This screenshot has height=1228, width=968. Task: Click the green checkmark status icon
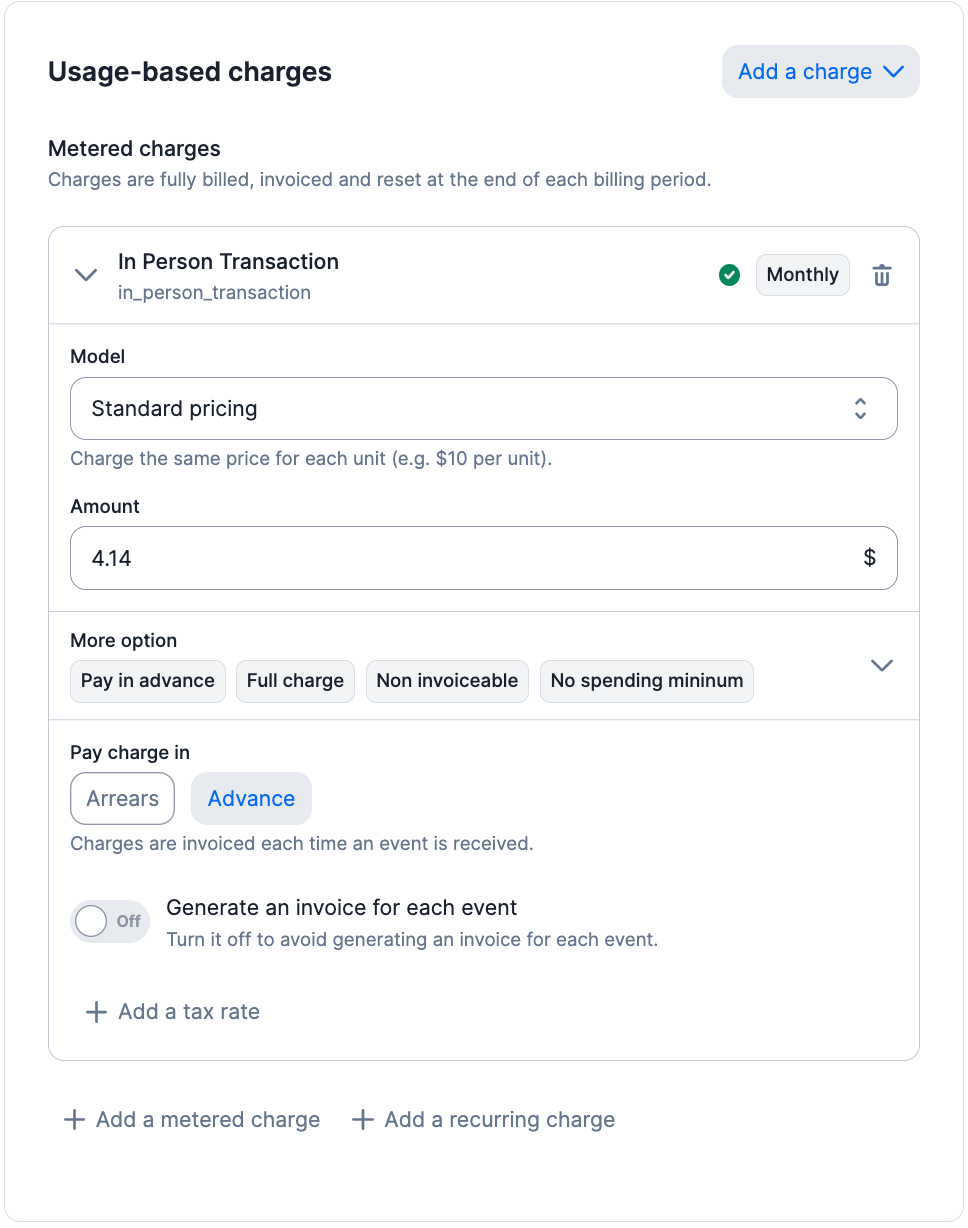[730, 275]
